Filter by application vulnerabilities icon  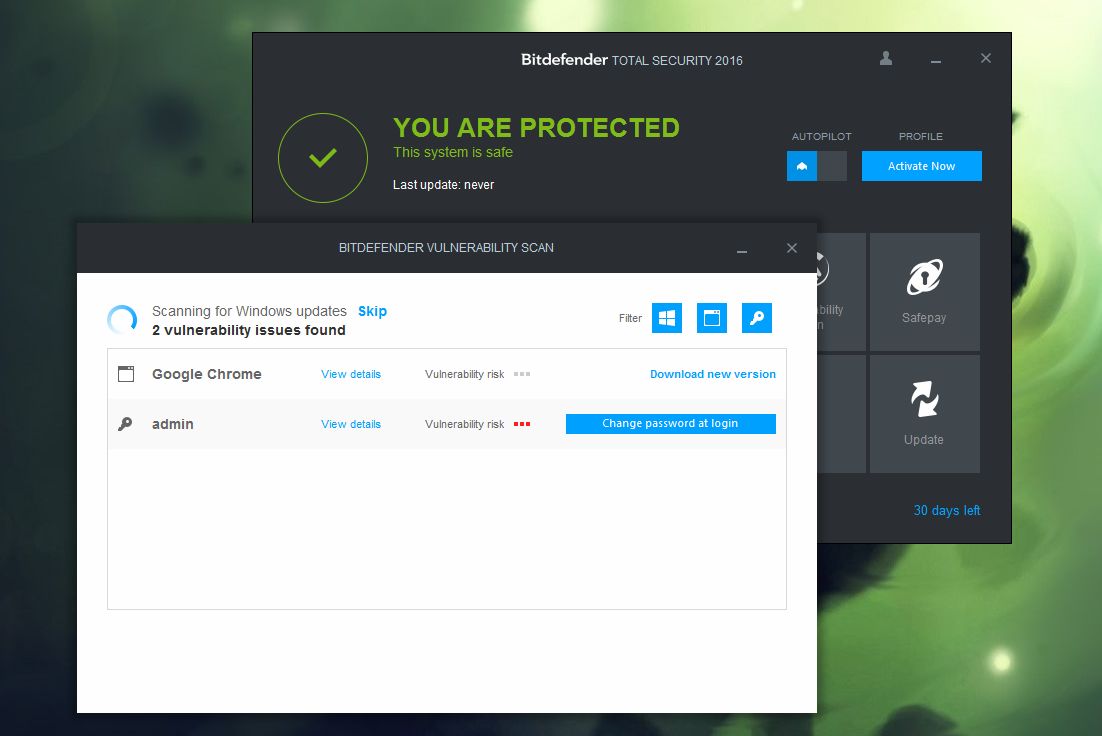coord(711,318)
